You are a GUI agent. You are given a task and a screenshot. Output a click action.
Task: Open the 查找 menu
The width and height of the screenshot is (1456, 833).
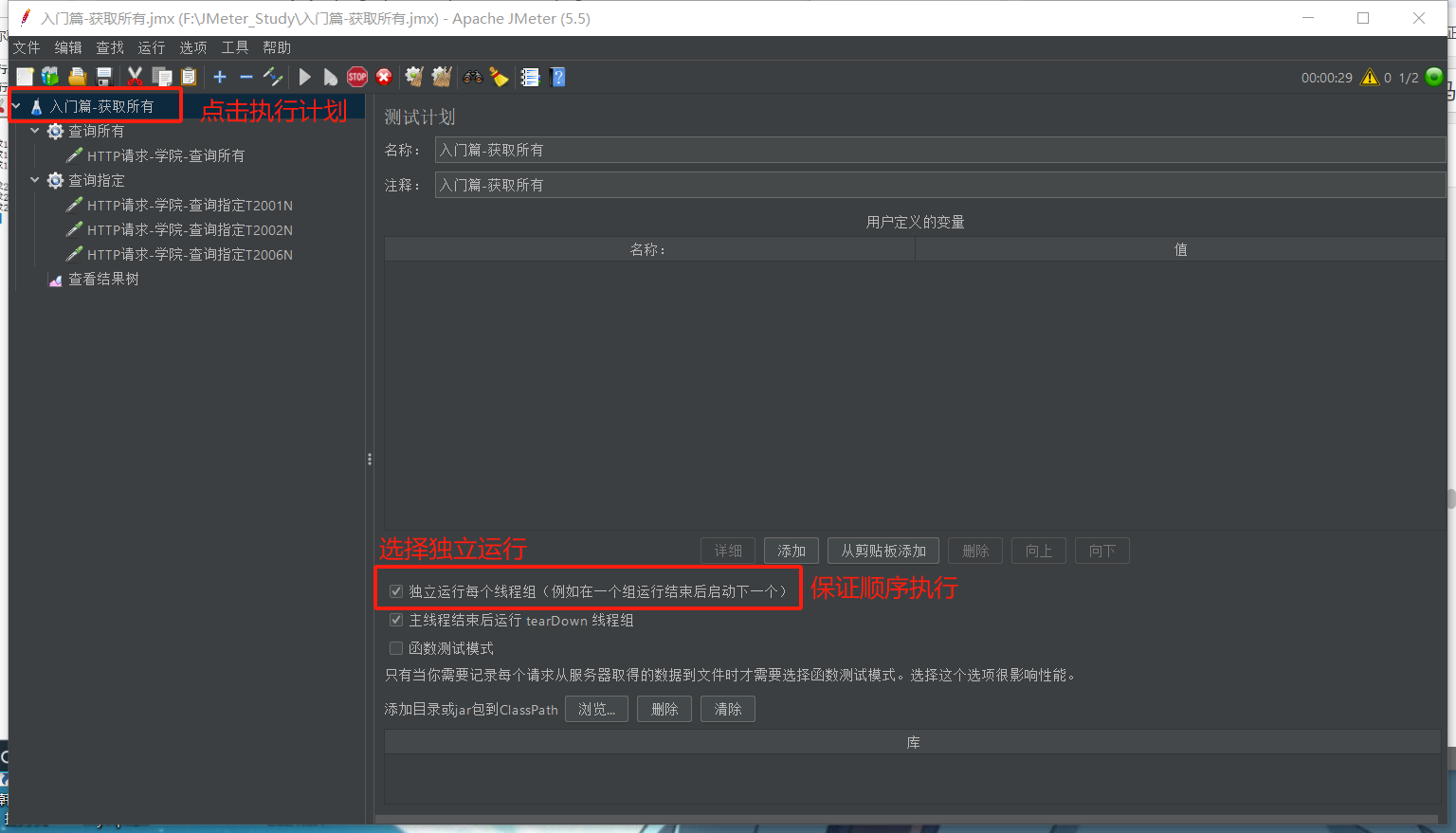(110, 47)
